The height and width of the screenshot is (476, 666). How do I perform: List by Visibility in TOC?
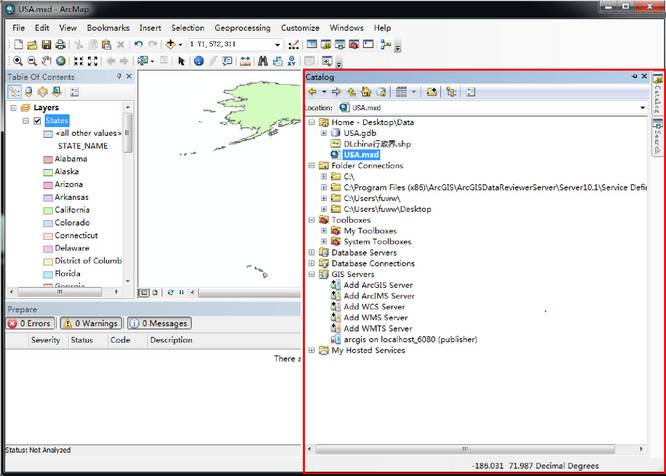point(42,92)
